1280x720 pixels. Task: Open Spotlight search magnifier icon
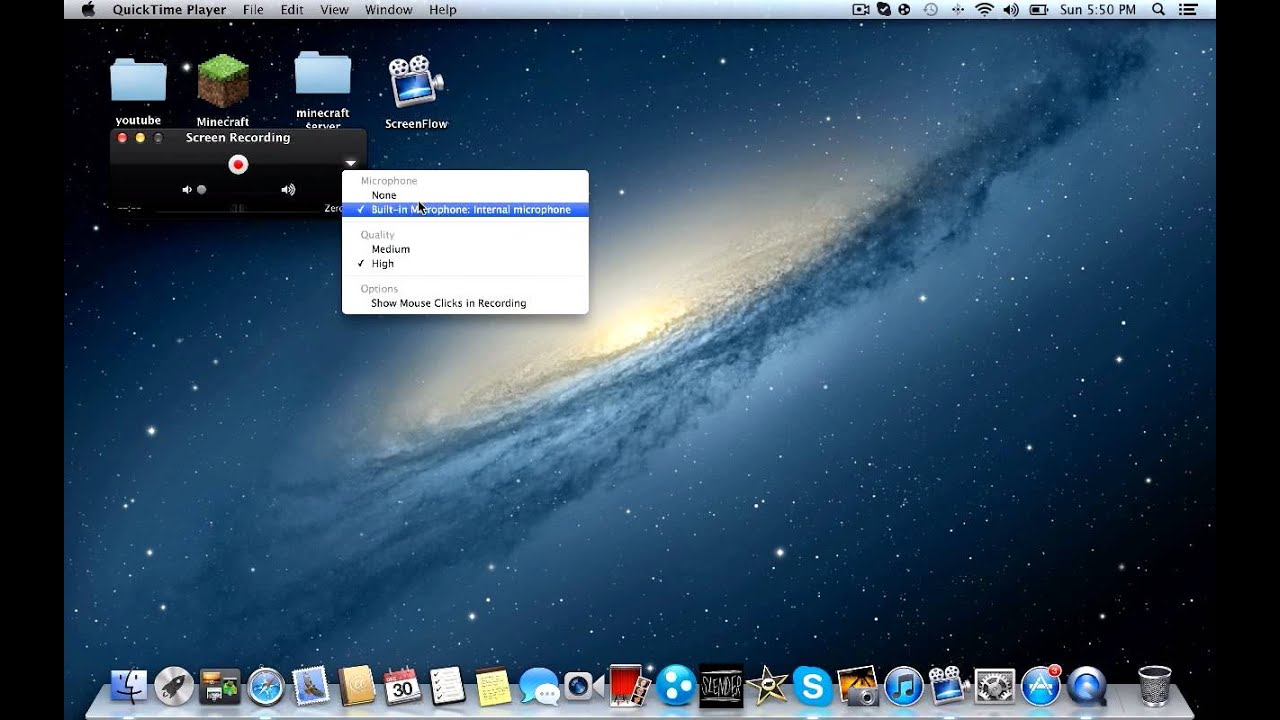tap(1159, 10)
